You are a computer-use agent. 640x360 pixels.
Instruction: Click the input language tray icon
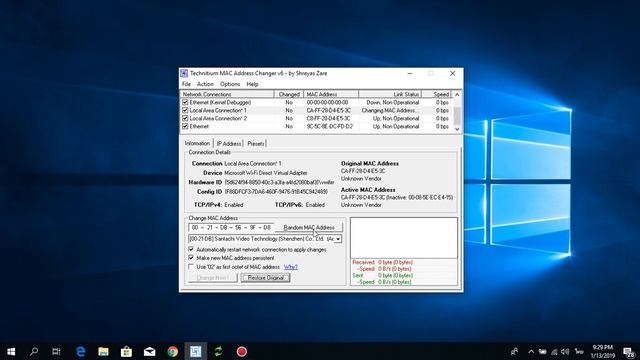[579, 351]
